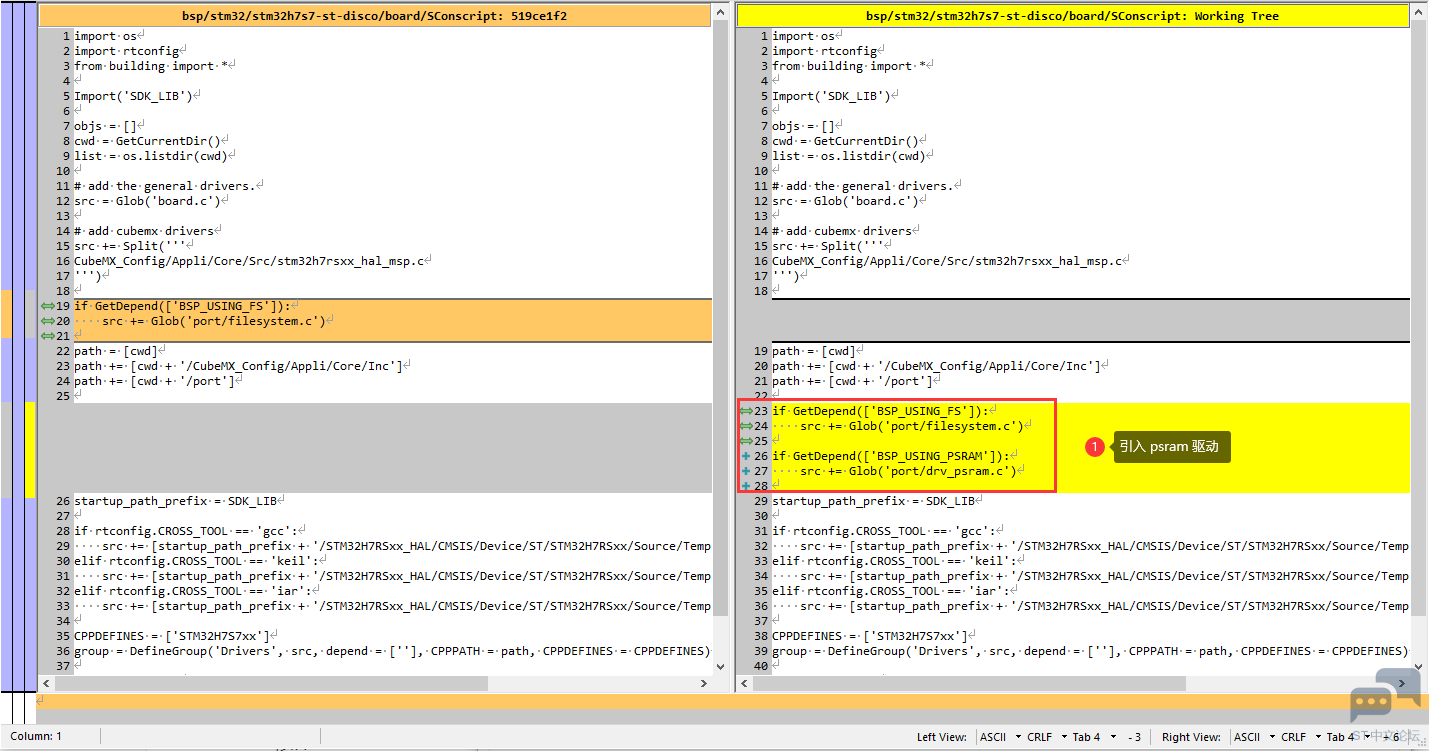Click 'from building import *' in right pane
Viewport: 1429px width, 751px height.
pos(849,66)
